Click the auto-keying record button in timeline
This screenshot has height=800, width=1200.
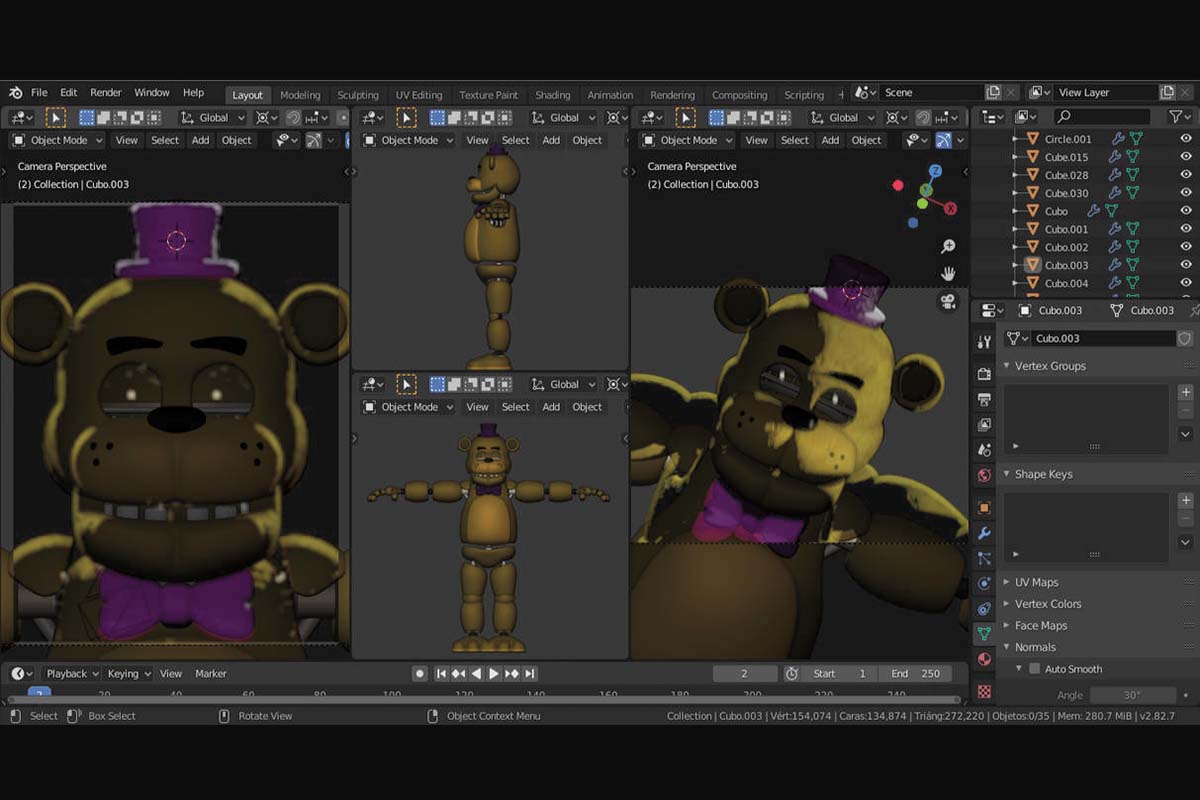[x=420, y=674]
